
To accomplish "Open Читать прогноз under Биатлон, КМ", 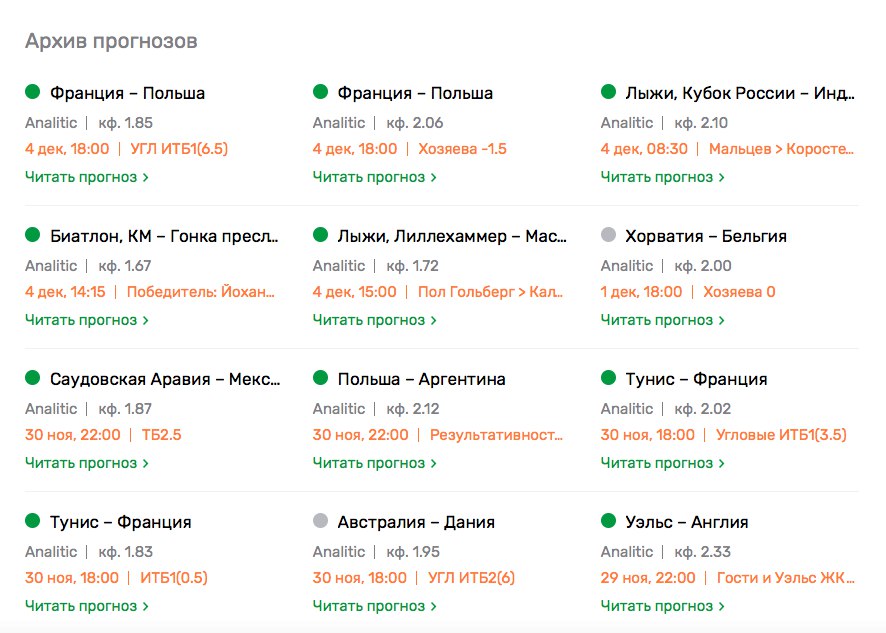I will click(x=86, y=320).
